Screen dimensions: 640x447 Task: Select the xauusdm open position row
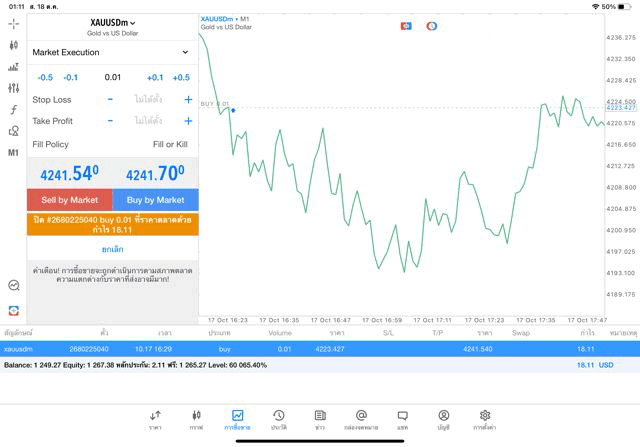[x=320, y=349]
